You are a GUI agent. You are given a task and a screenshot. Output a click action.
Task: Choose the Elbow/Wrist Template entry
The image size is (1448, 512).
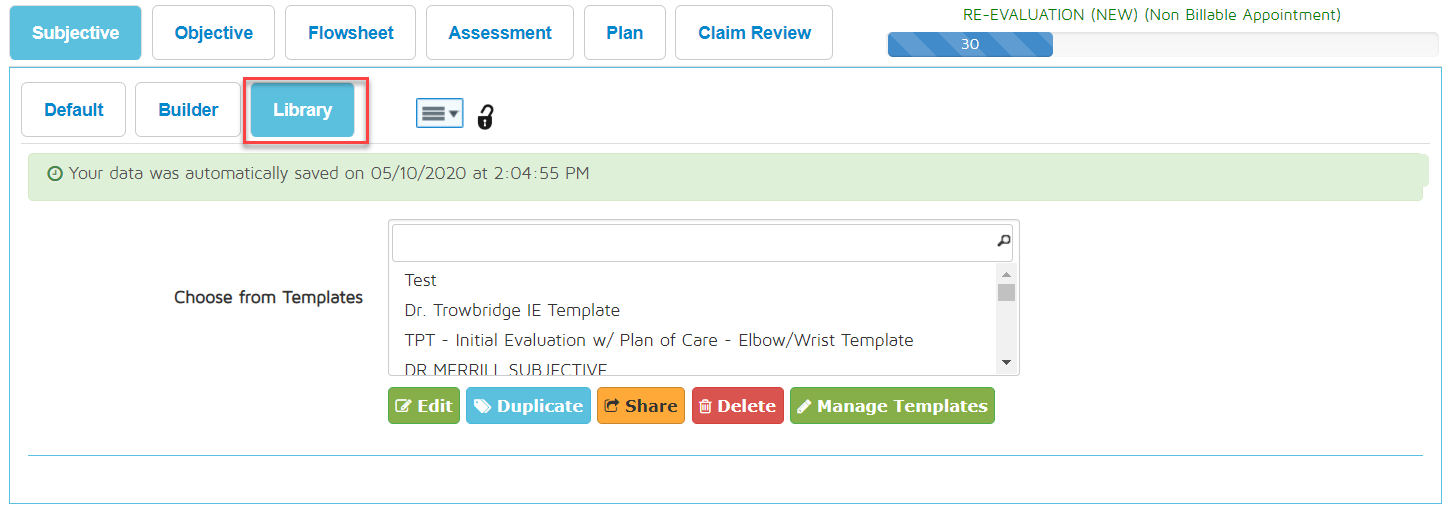coord(659,340)
